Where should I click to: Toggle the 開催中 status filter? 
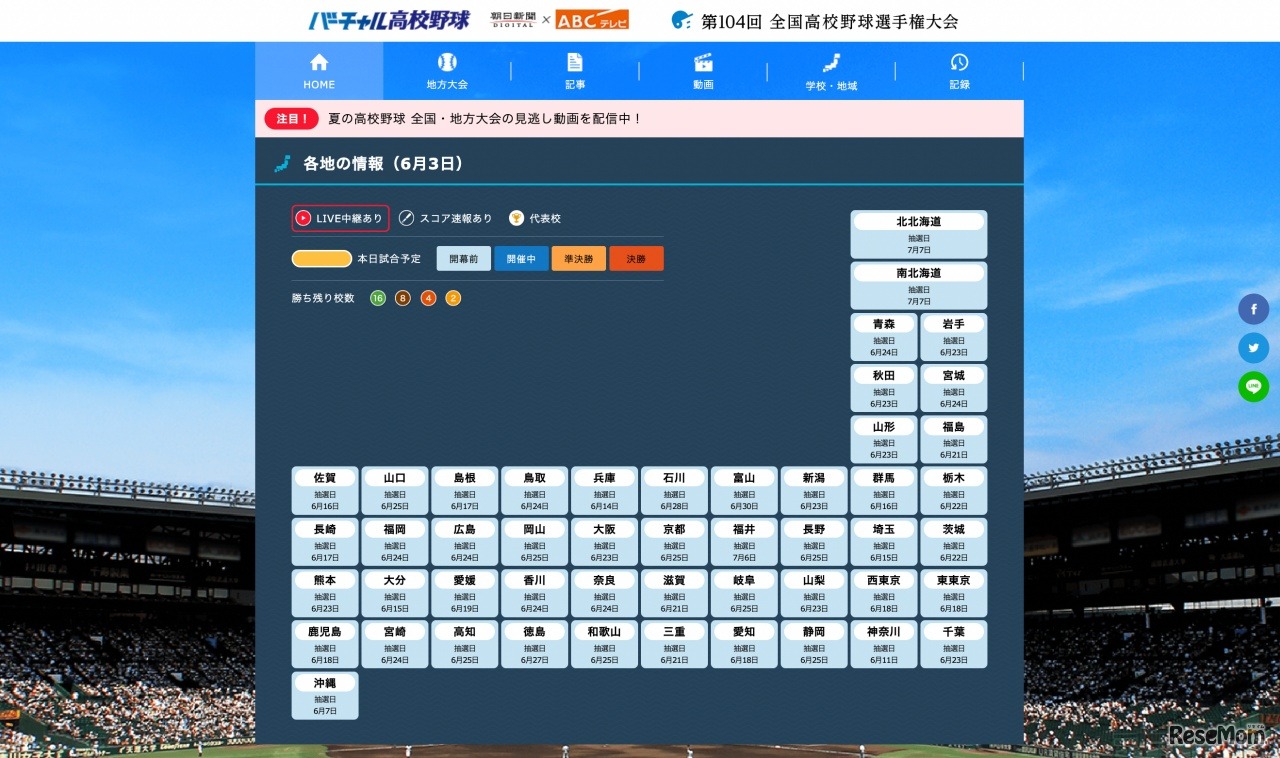(521, 257)
